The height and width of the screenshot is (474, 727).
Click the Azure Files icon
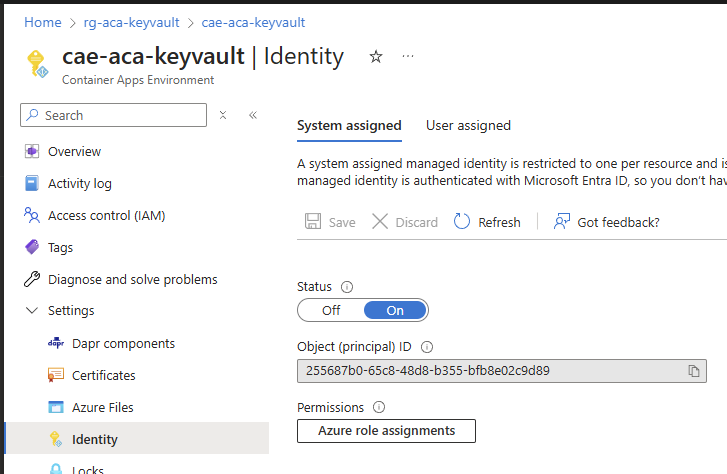pos(56,407)
